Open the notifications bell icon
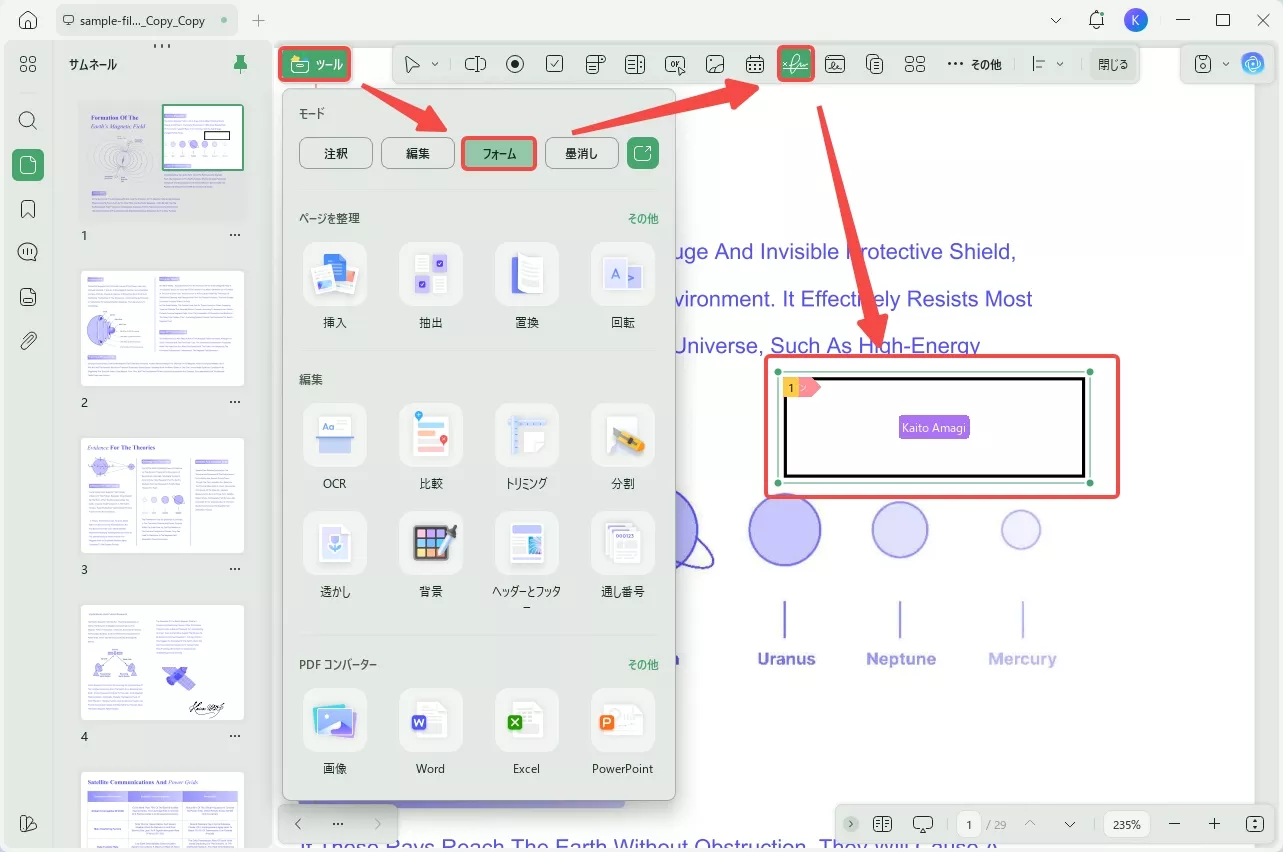This screenshot has height=852, width=1283. 1097,20
